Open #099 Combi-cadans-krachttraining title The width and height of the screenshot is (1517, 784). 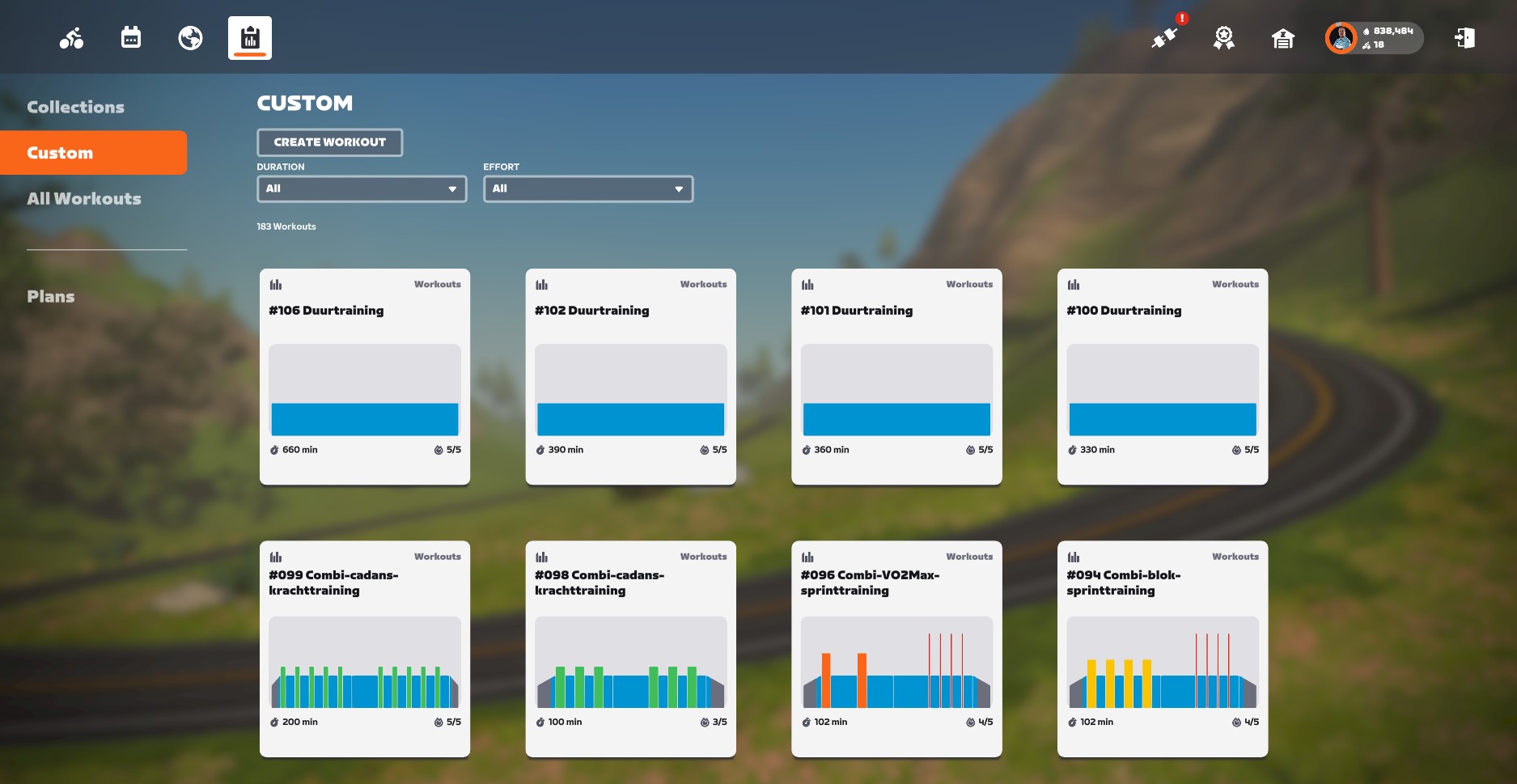pyautogui.click(x=333, y=583)
